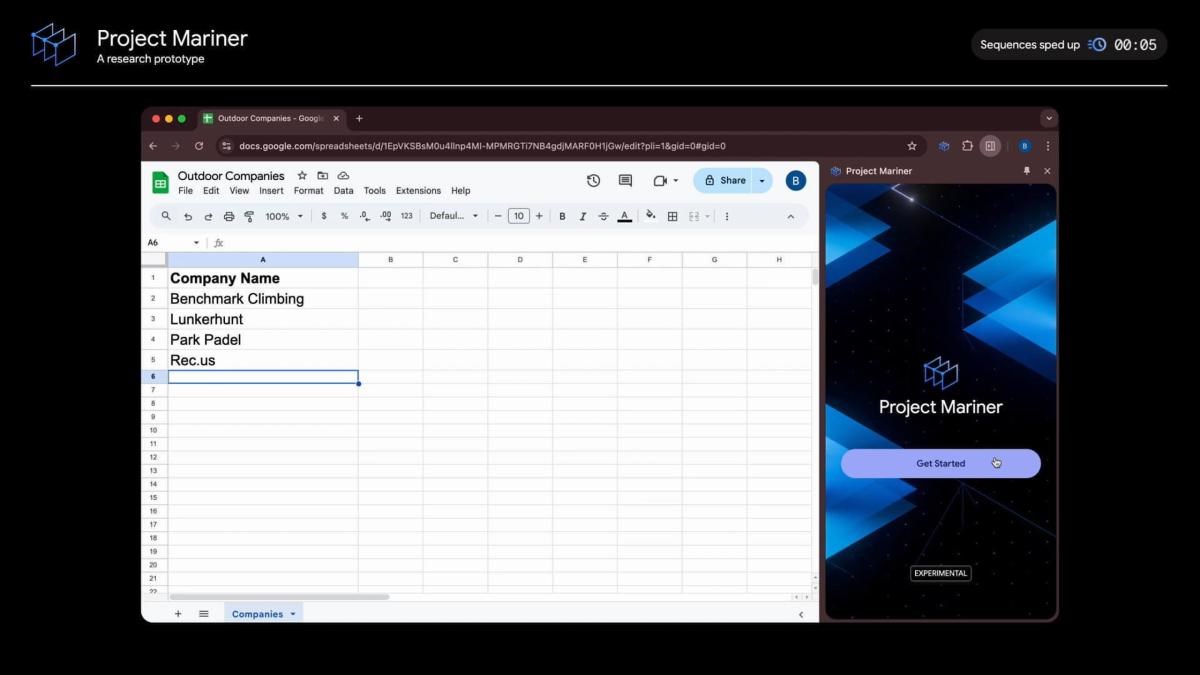
Task: Open the fill color paint bucket
Action: point(650,215)
